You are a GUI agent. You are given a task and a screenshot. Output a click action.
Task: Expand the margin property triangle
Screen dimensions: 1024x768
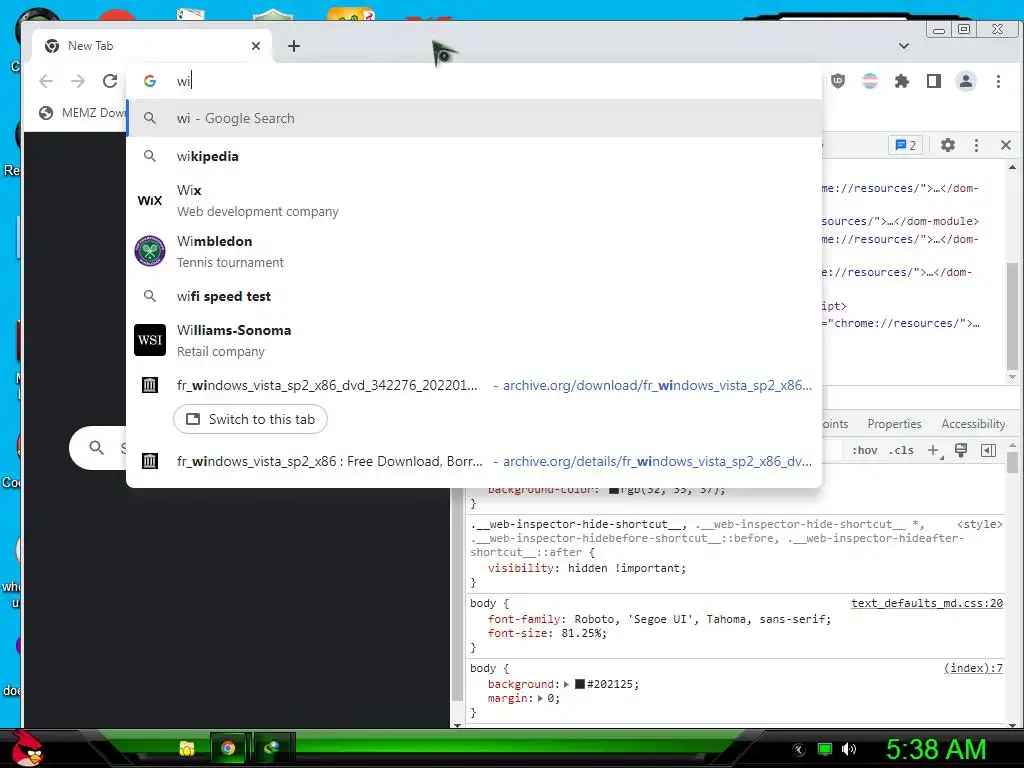click(541, 699)
